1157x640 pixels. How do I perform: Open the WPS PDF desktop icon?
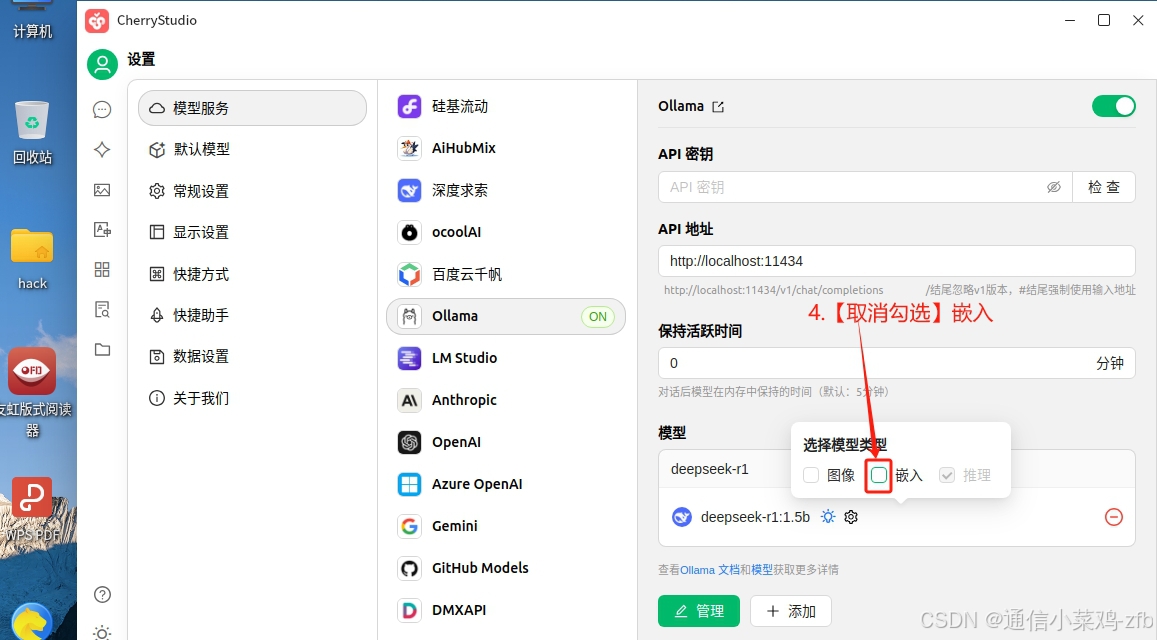click(32, 509)
